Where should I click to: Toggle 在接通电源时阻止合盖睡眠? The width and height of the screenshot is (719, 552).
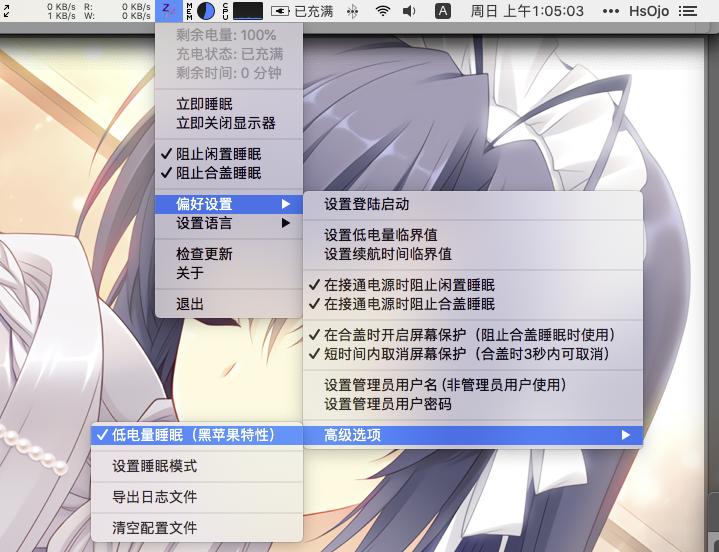tap(473, 304)
